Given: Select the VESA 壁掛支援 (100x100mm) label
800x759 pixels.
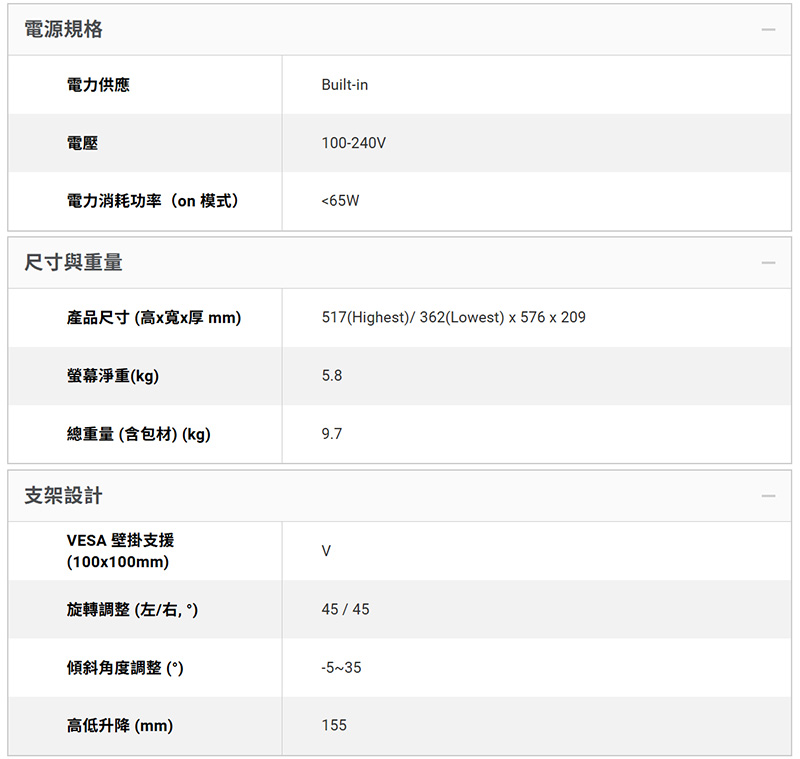Looking at the screenshot, I should 120,551.
